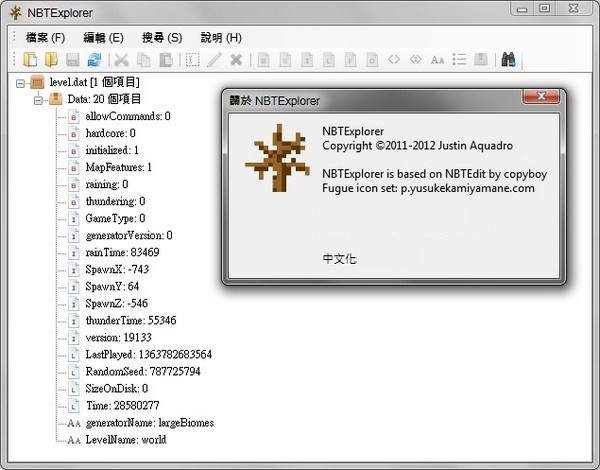
Task: Click the Save toolbar icon
Action: tap(72, 60)
